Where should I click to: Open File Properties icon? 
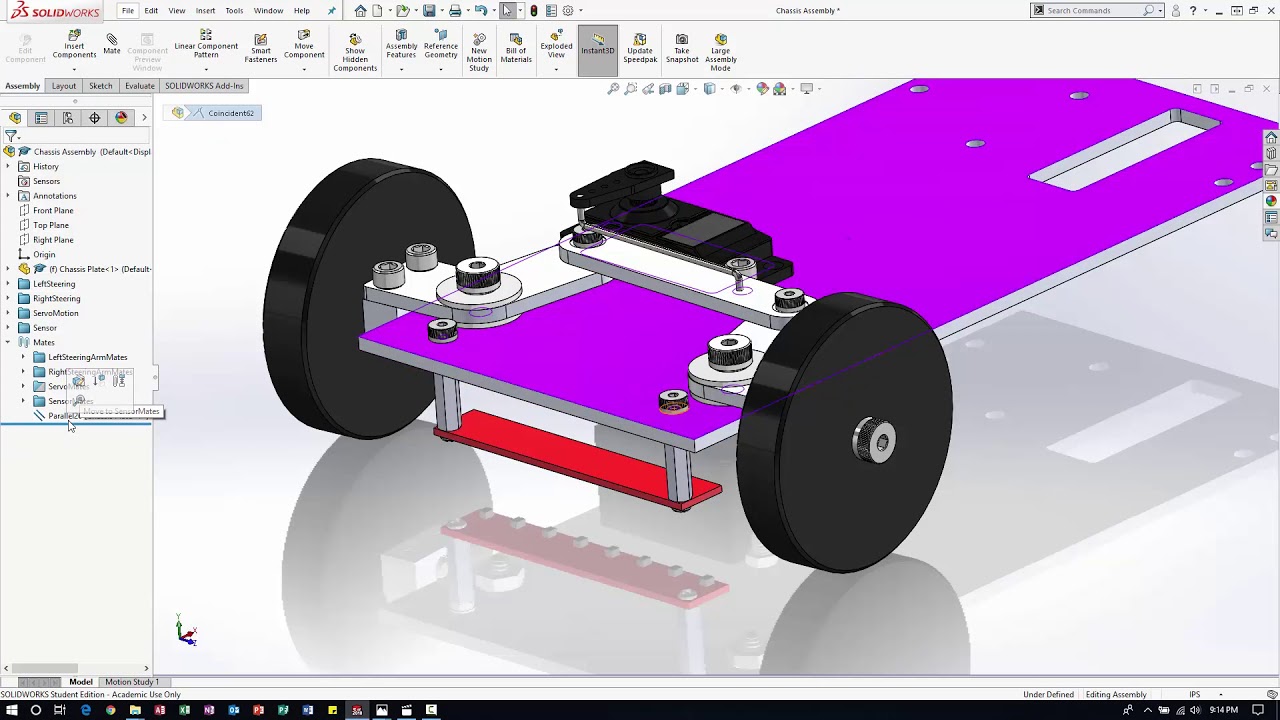pyautogui.click(x=549, y=11)
